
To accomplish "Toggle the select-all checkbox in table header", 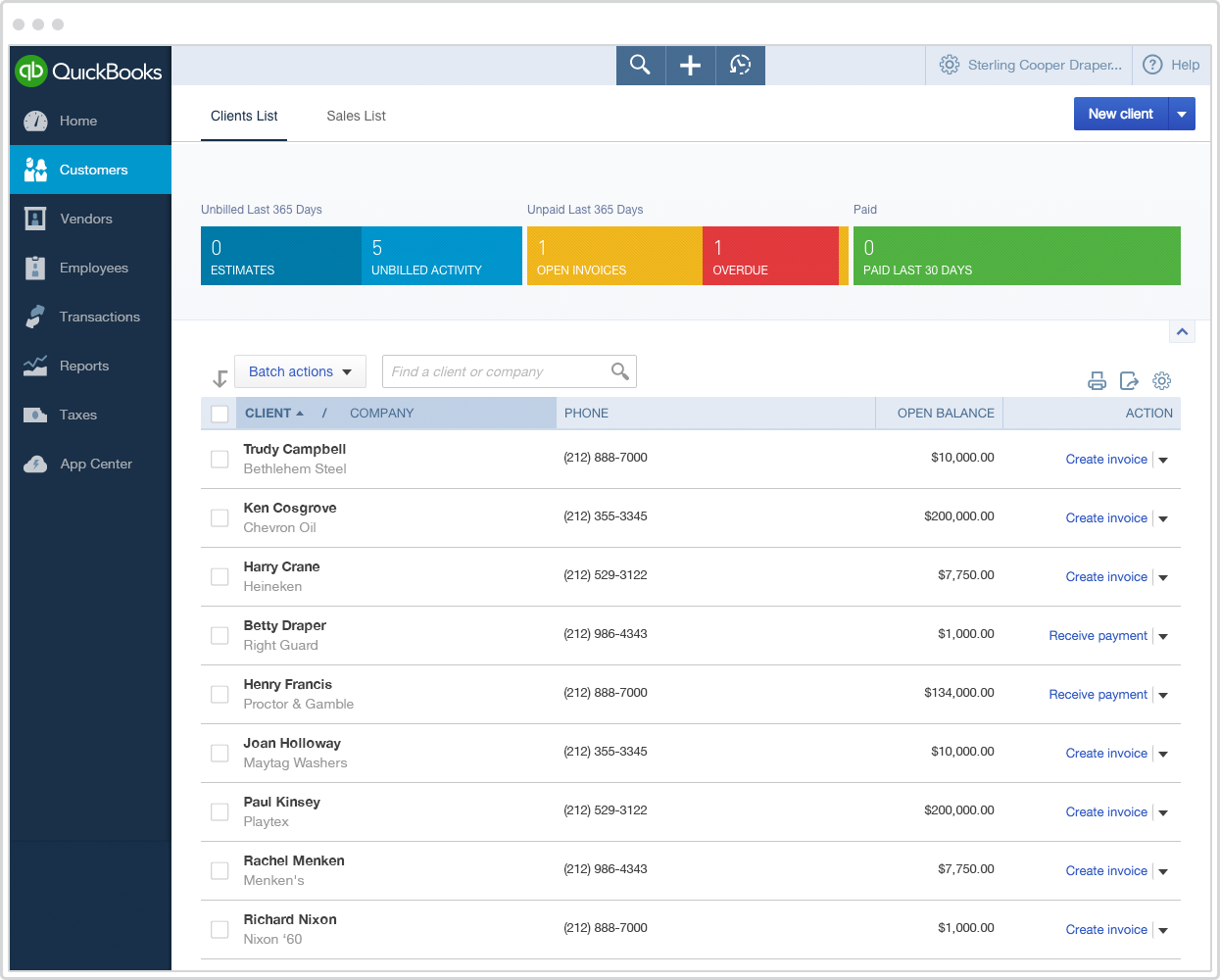I will coord(220,414).
